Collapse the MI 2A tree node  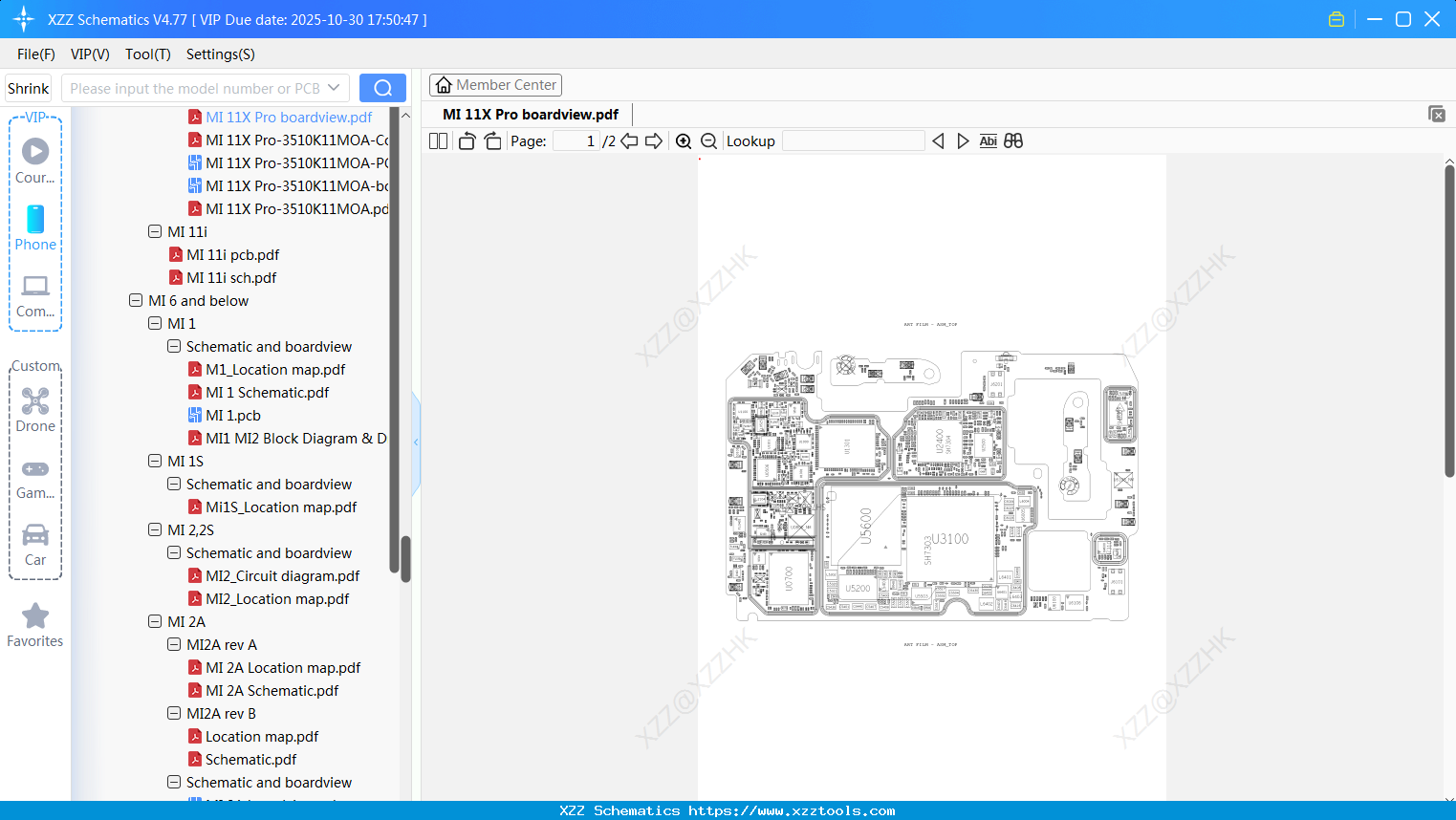155,621
